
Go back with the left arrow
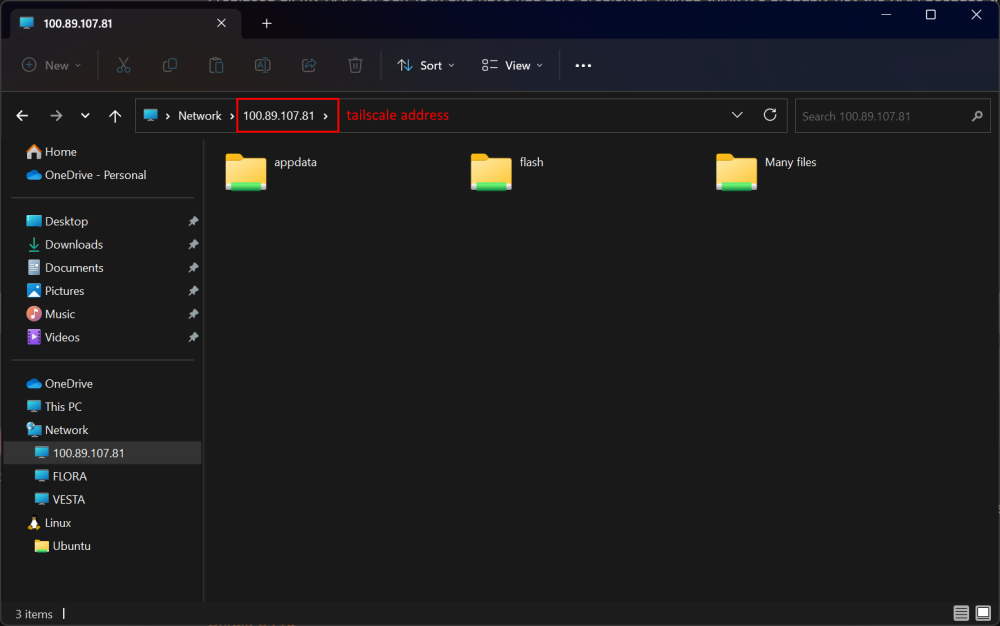tap(22, 115)
